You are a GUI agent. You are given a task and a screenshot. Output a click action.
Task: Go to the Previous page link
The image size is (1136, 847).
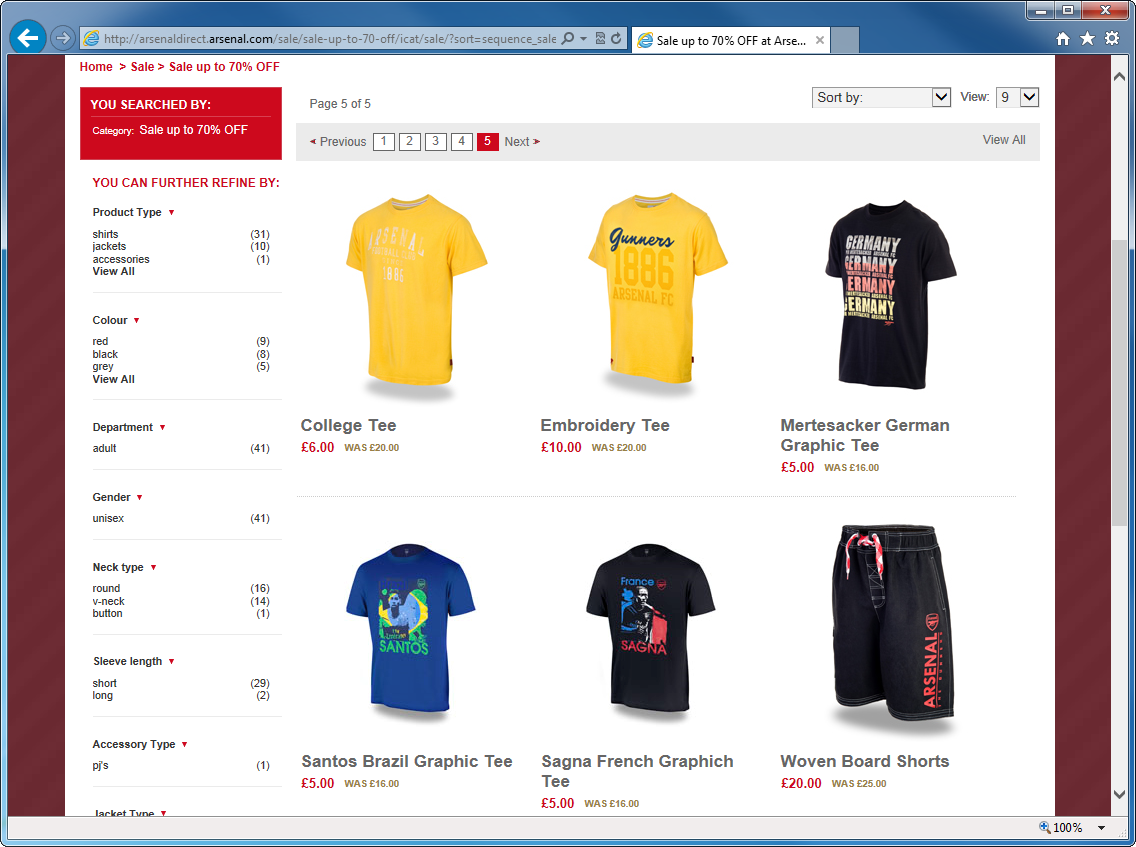pyautogui.click(x=338, y=141)
